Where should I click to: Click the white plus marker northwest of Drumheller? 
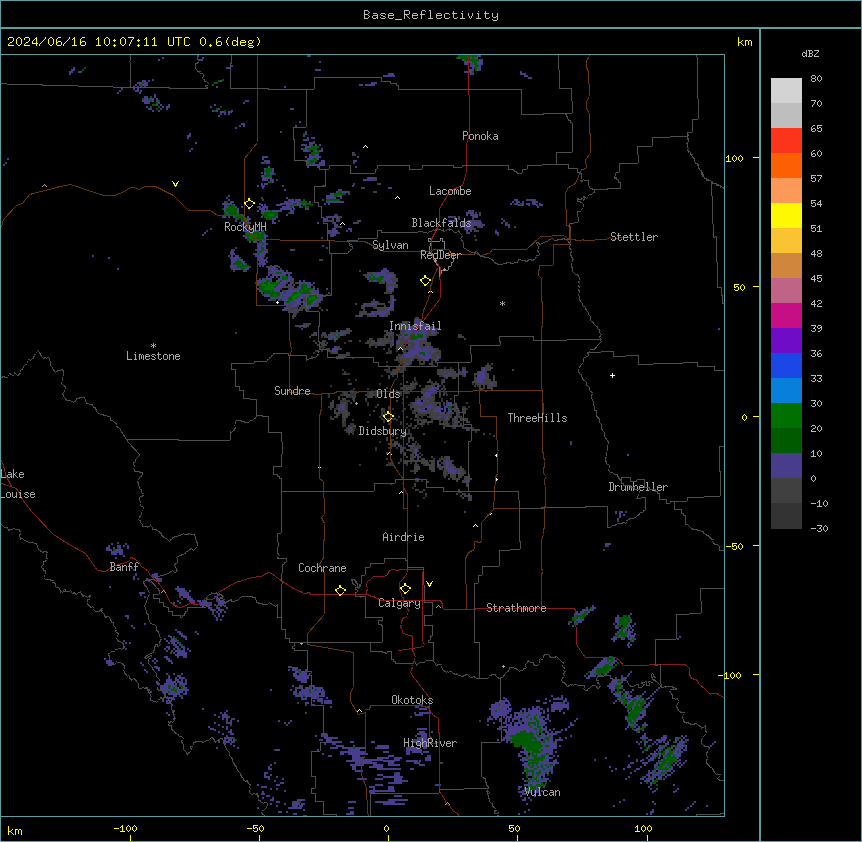[x=612, y=375]
